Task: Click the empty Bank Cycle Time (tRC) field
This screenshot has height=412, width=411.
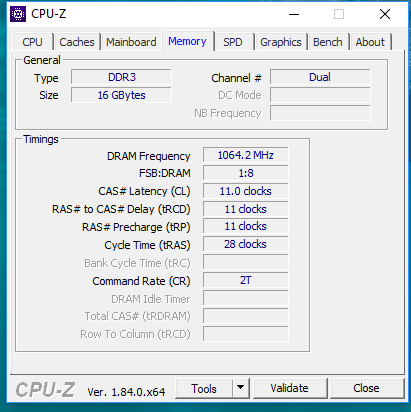Action: (246, 262)
